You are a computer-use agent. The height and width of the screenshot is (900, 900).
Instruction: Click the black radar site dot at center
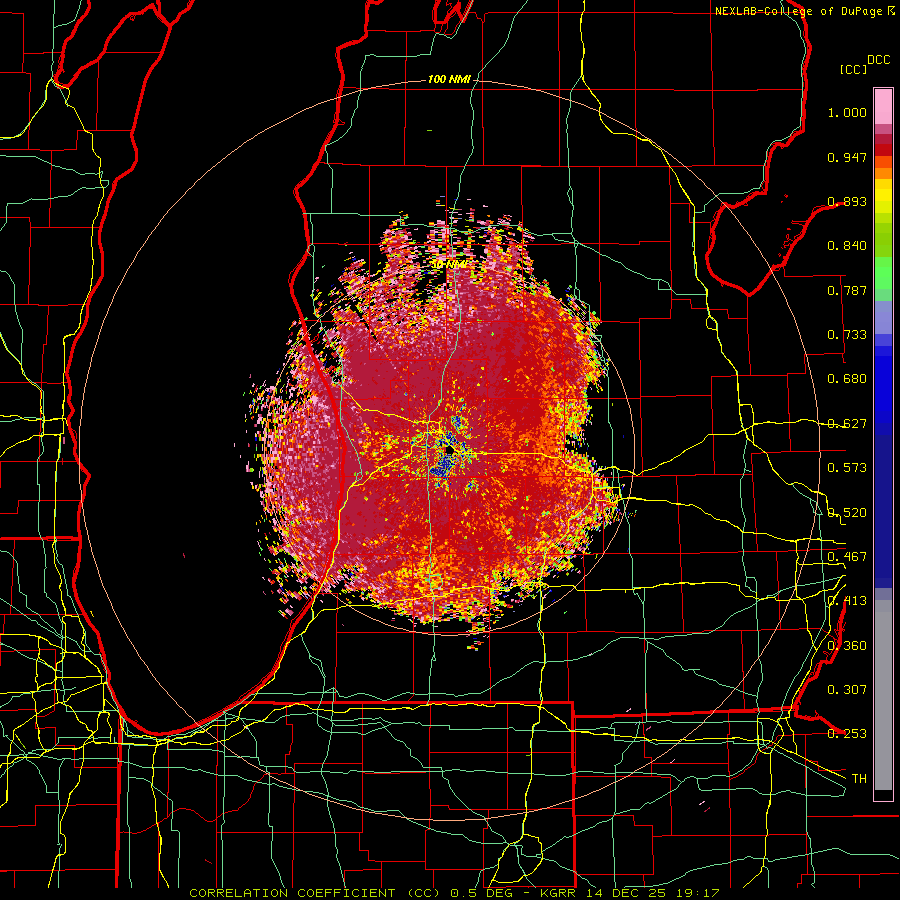[449, 451]
